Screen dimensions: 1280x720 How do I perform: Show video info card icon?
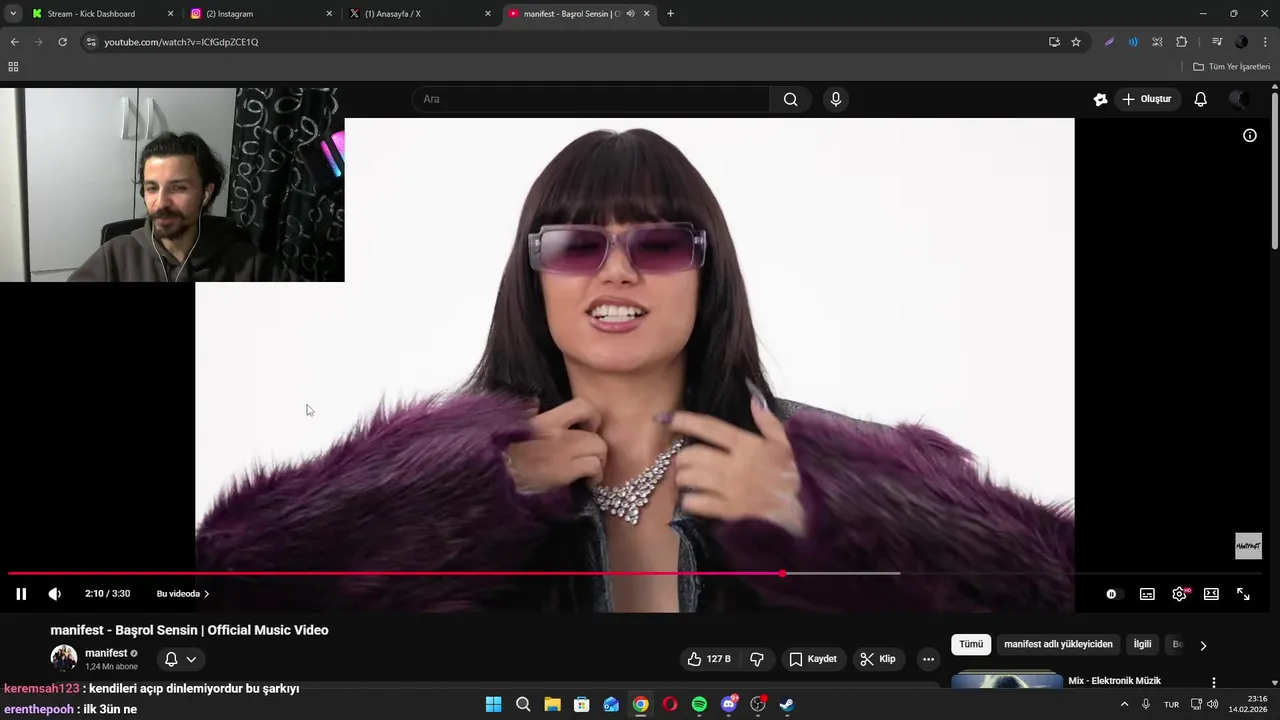[1250, 135]
